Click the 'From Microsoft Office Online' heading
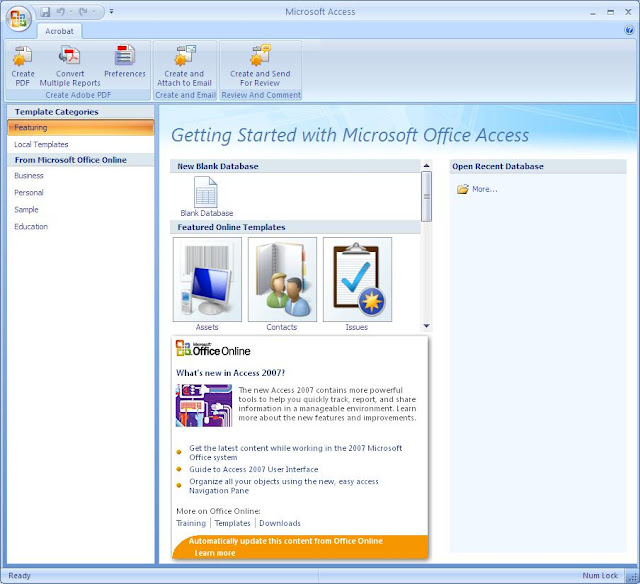Viewport: 640px width, 584px height. pyautogui.click(x=71, y=160)
